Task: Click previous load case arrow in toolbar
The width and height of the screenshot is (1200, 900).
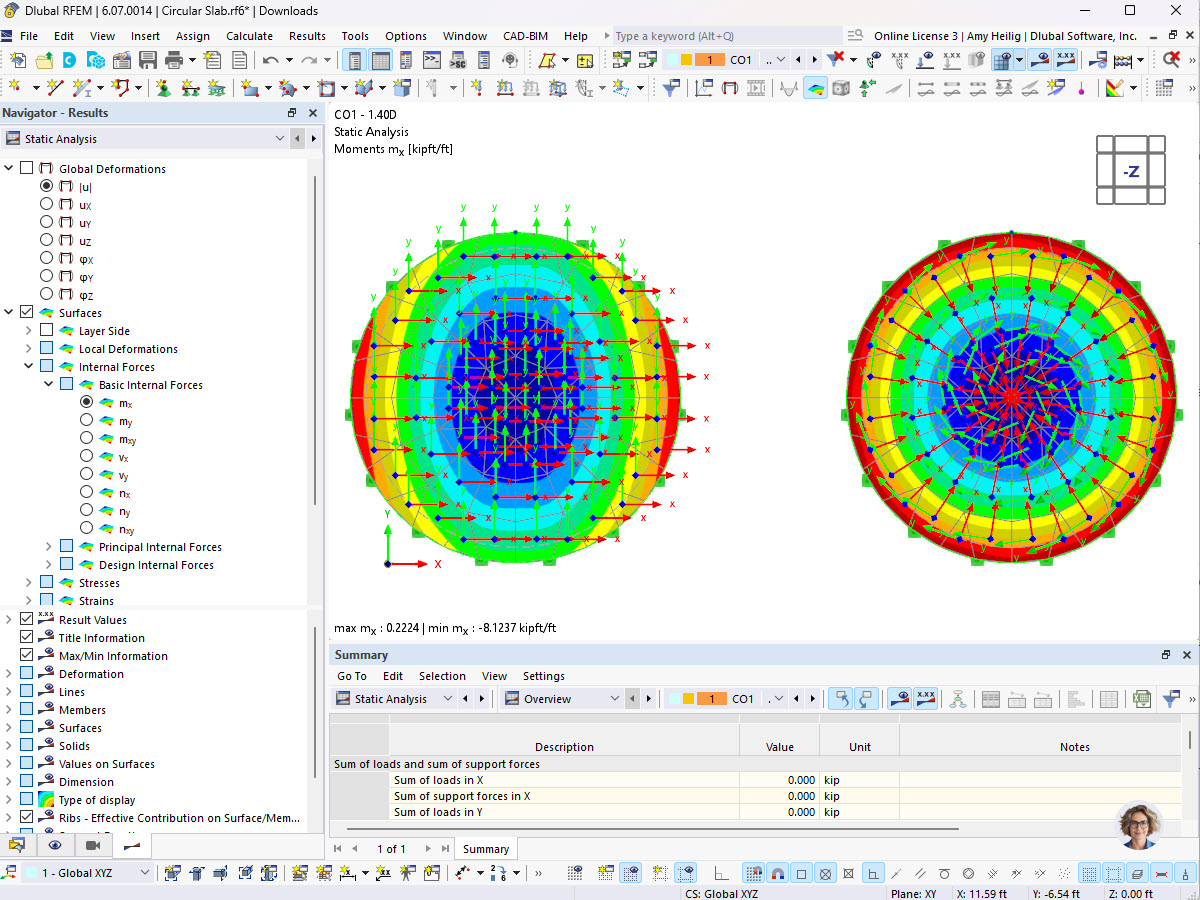Action: coord(800,60)
